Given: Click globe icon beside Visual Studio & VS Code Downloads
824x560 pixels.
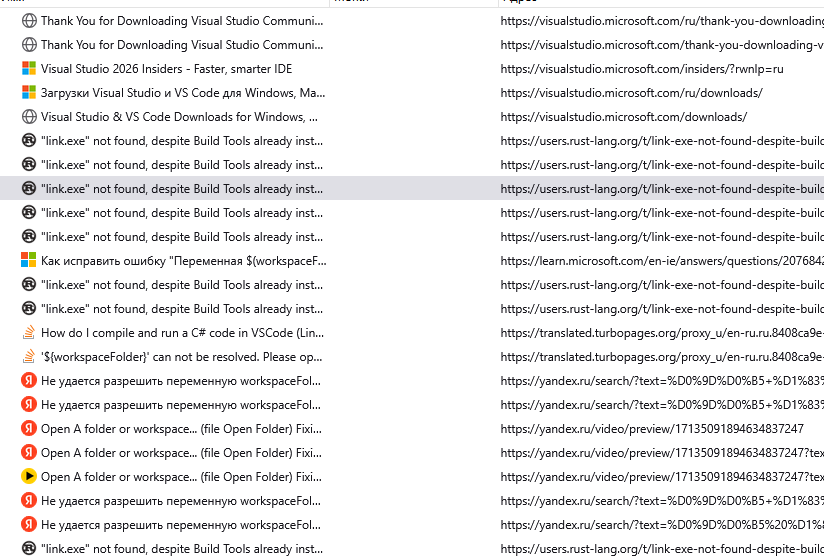Looking at the screenshot, I should tap(29, 117).
